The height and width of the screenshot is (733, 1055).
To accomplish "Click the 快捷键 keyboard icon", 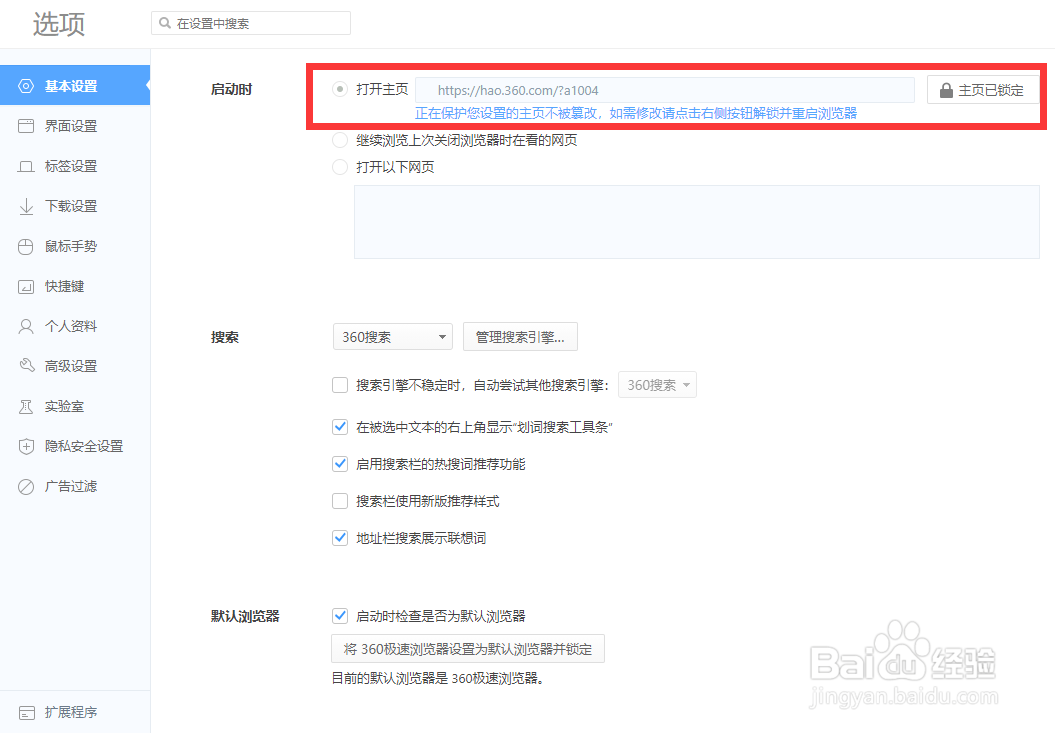I will point(26,287).
